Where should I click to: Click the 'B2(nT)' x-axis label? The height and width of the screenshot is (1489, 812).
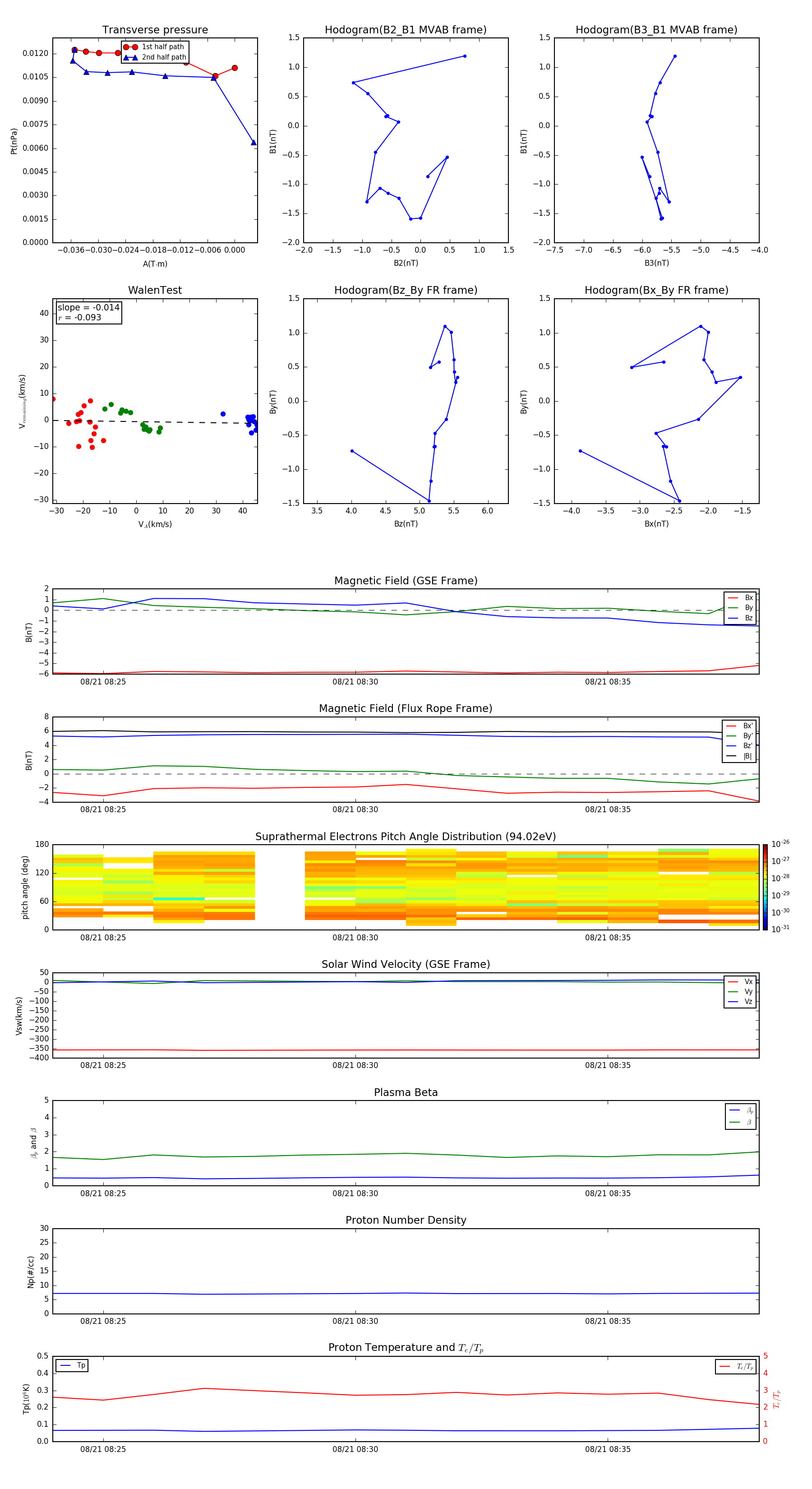pos(406,263)
